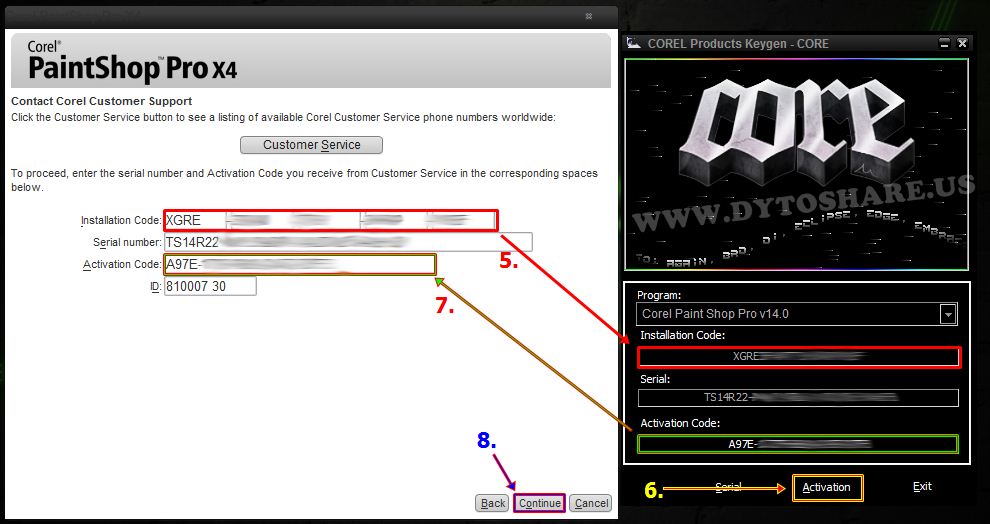Click the Installation Code field in Keygen window
Viewport: 990px width, 524px height.
(x=799, y=357)
